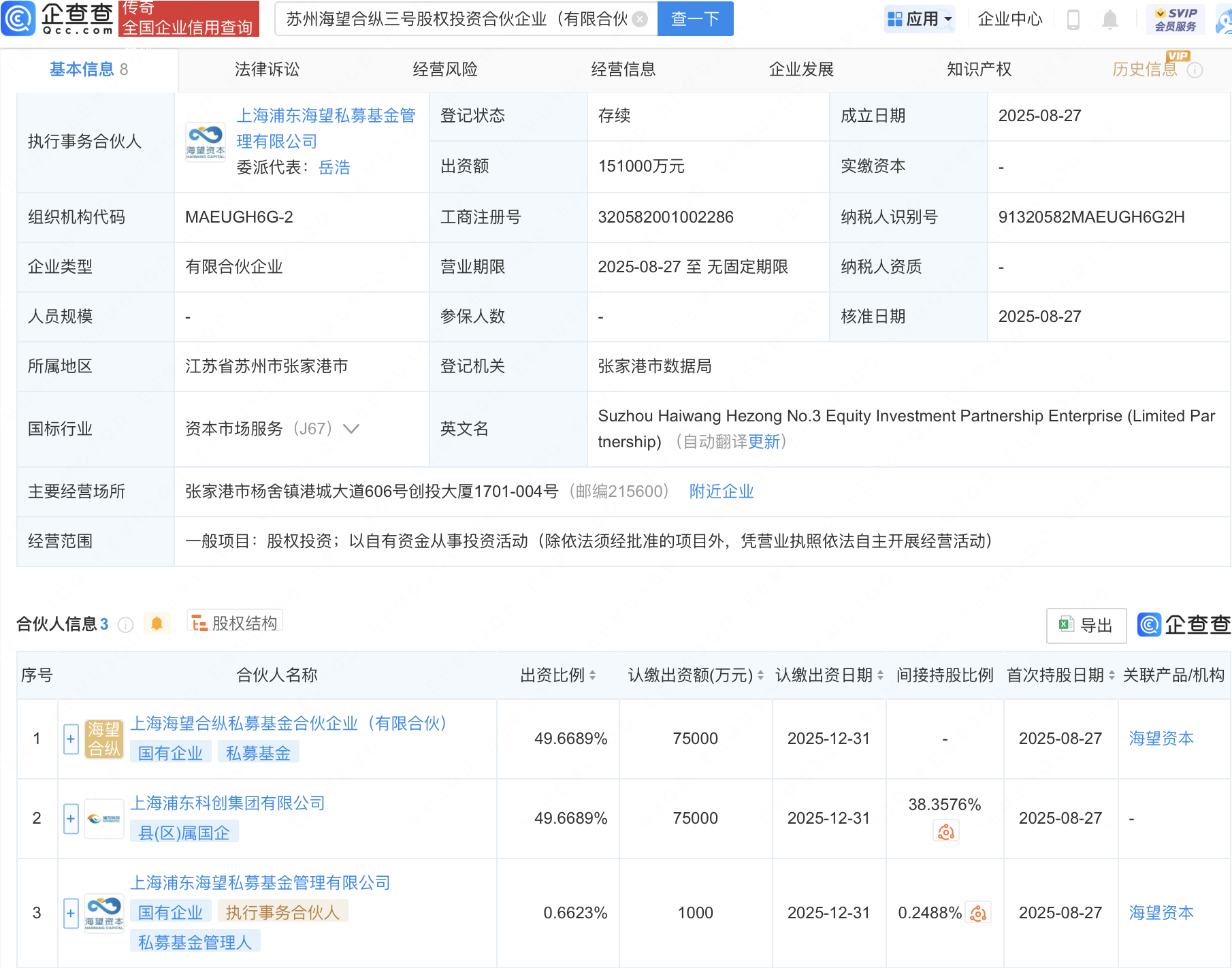Click 执行事务合伙人 tag in row 3
1232x968 pixels.
282,913
